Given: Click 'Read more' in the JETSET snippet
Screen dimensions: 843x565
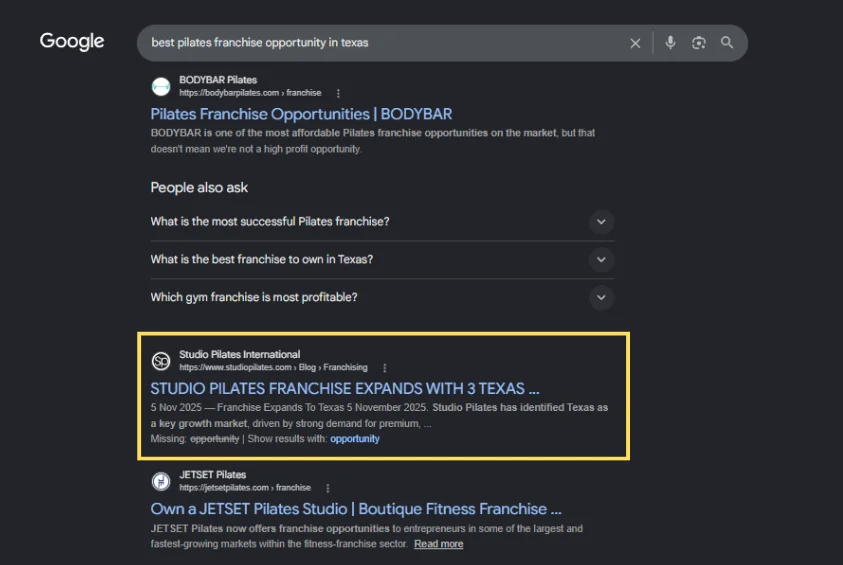Looking at the screenshot, I should click(438, 544).
